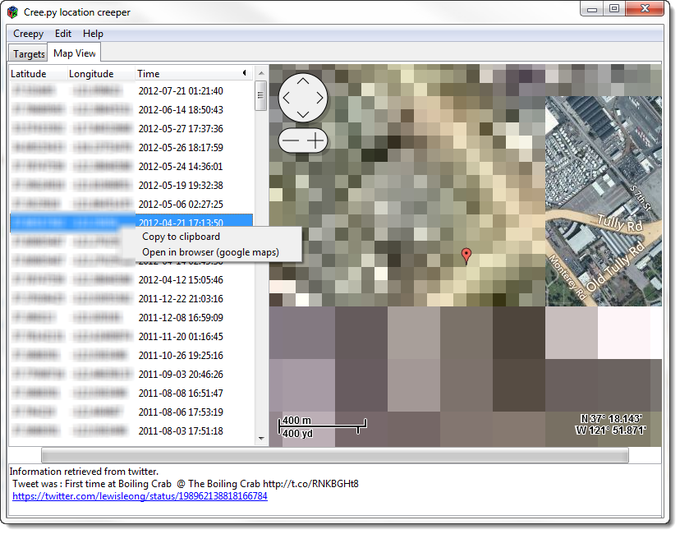Screen dimensions: 680x534
Task: Zoom out the map with minus button
Action: pyautogui.click(x=290, y=141)
